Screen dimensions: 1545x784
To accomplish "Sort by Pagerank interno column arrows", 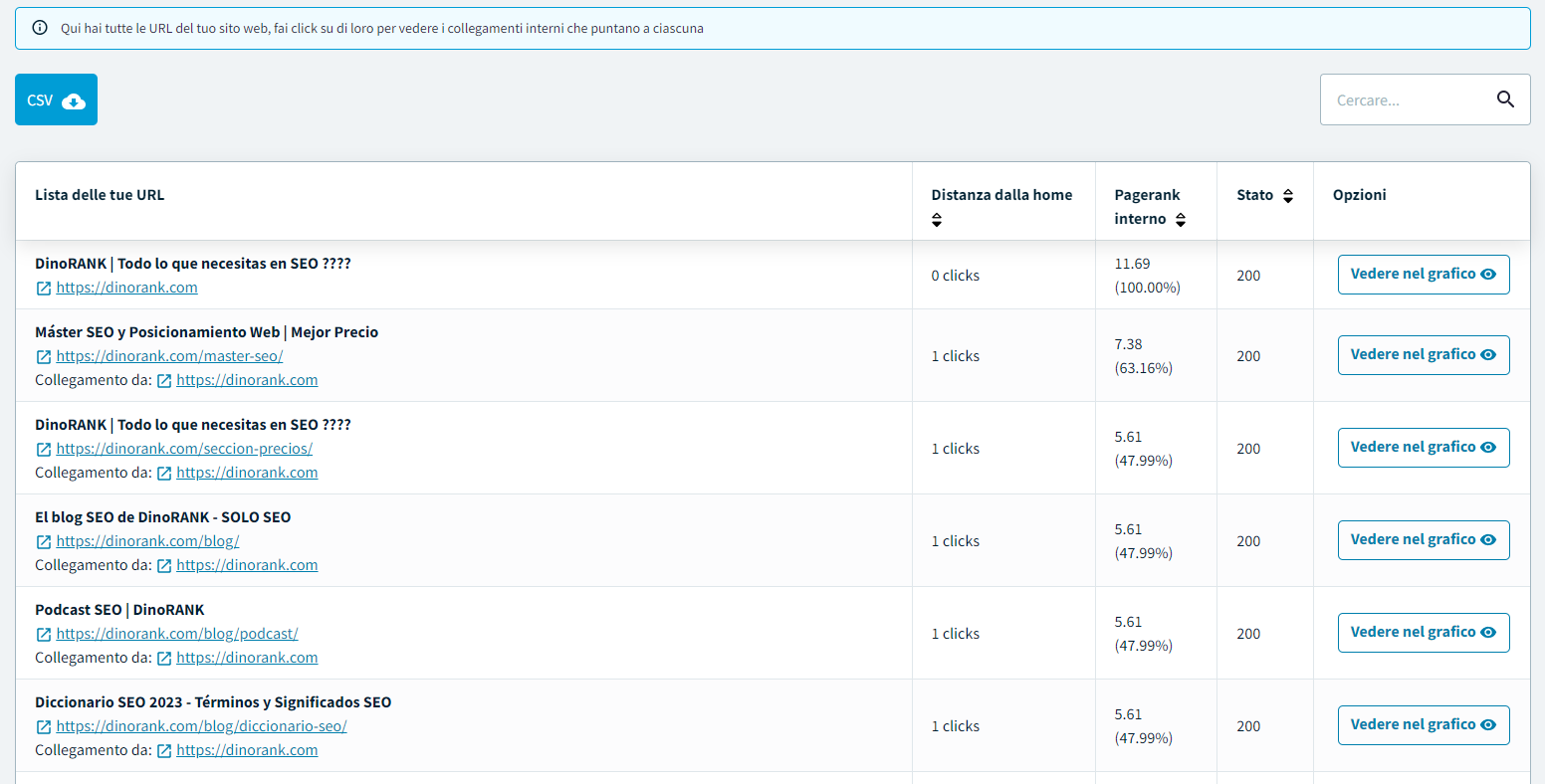I will (x=1180, y=220).
